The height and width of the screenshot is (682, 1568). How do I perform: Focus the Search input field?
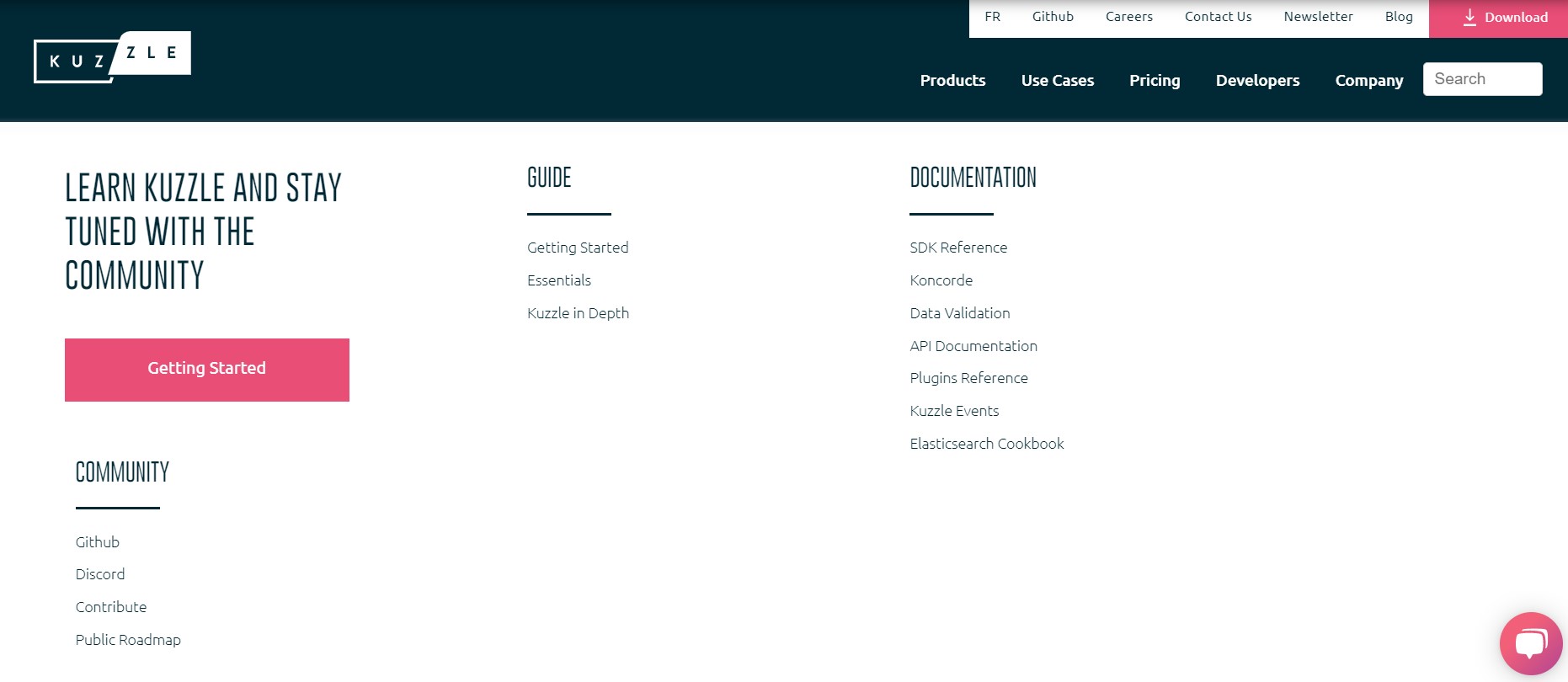click(x=1482, y=79)
